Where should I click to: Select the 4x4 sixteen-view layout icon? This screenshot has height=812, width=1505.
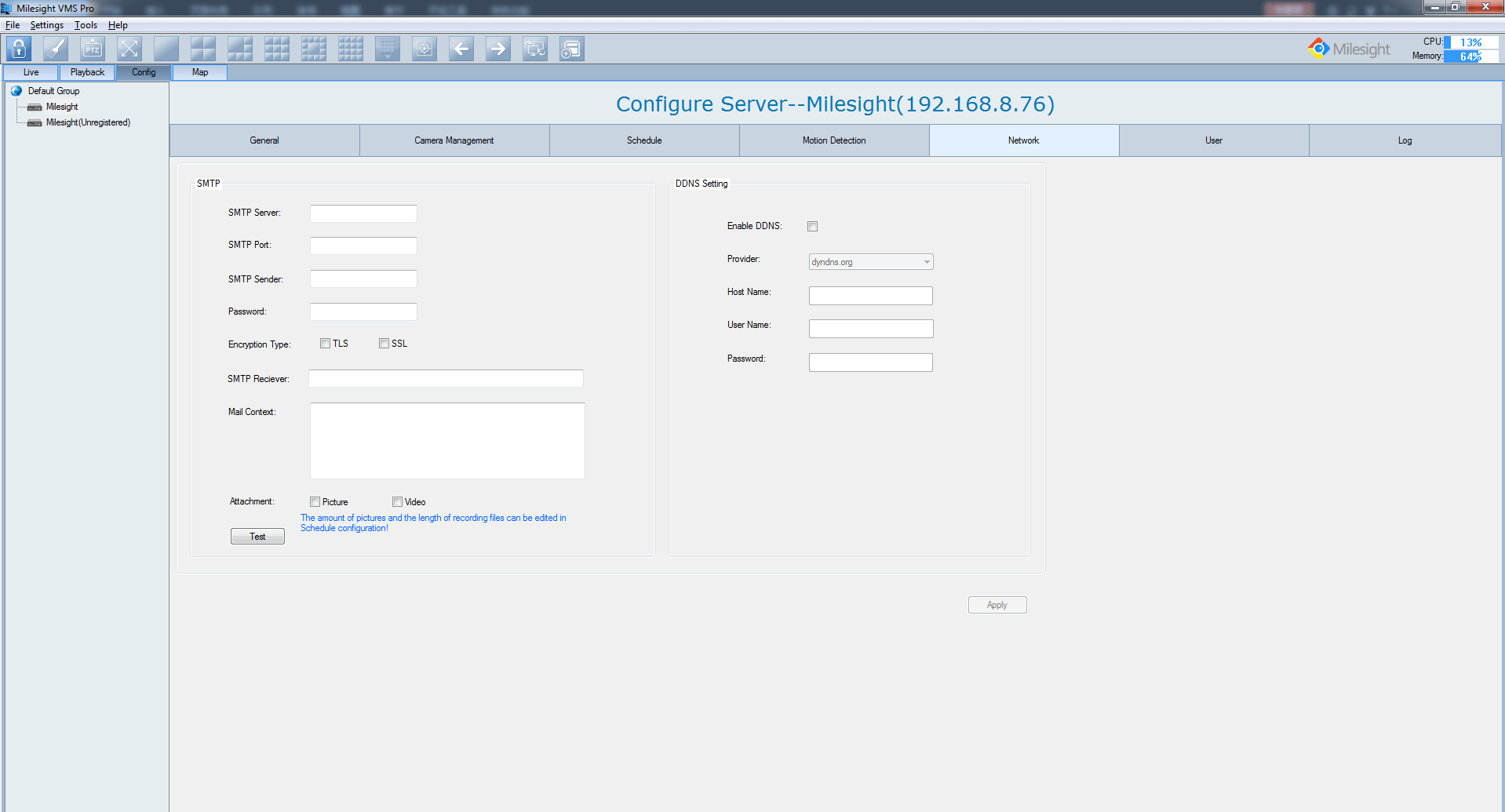click(351, 49)
